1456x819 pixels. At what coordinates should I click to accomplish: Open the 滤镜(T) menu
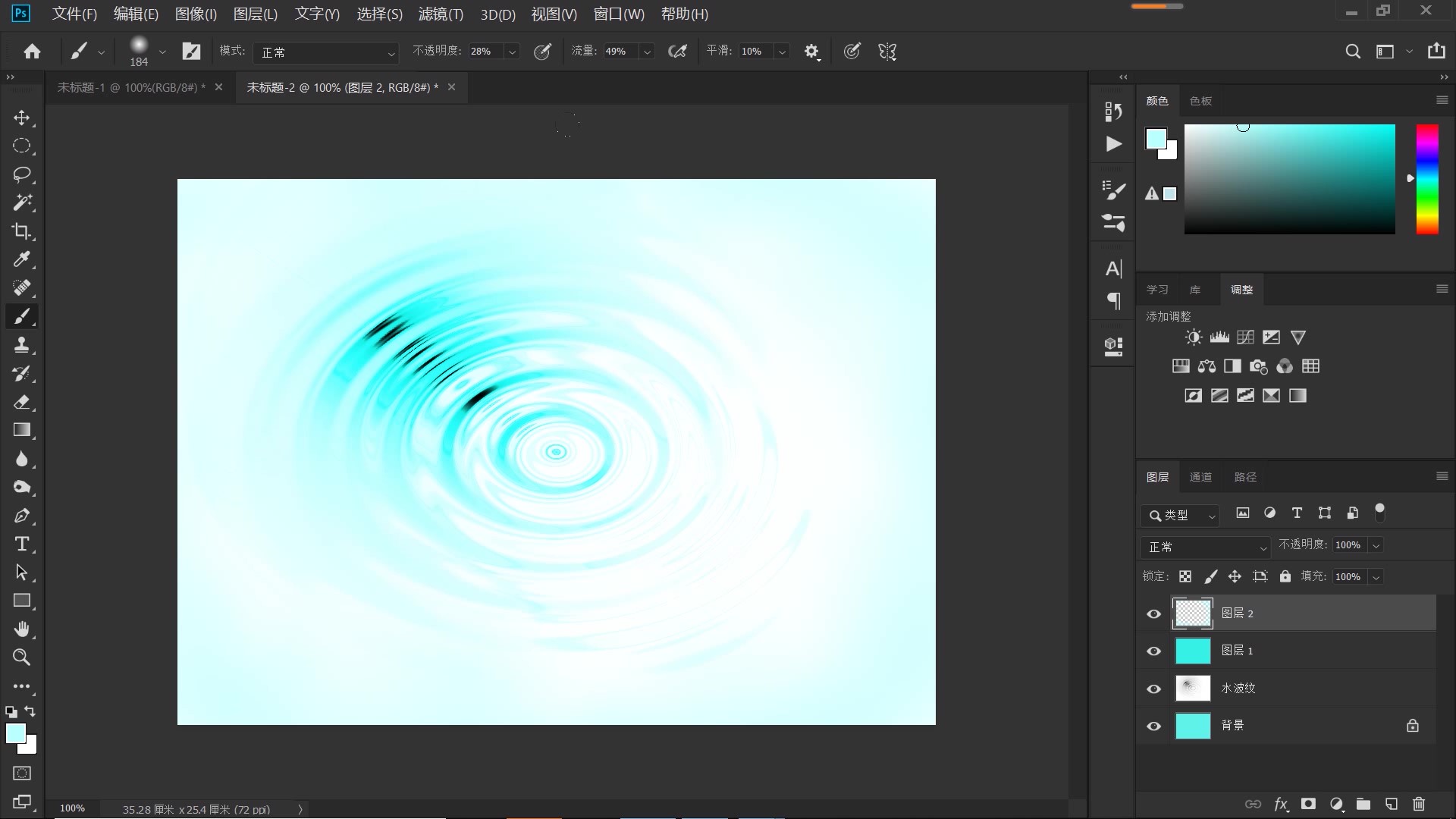[441, 14]
